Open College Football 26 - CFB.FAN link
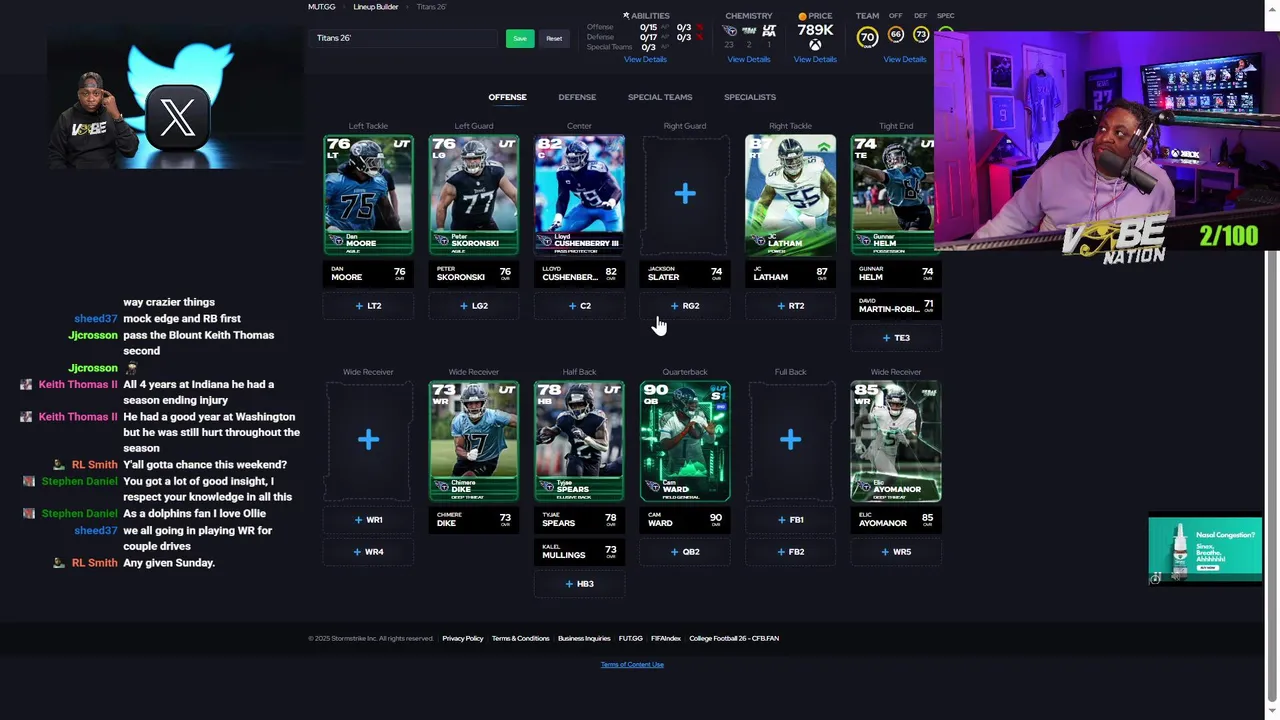This screenshot has height=720, width=1280. 734,638
